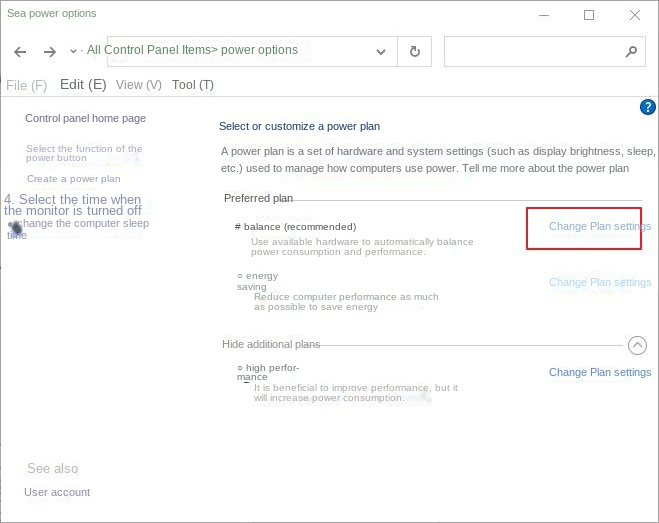
Task: Click Create a power plan link
Action: [73, 179]
